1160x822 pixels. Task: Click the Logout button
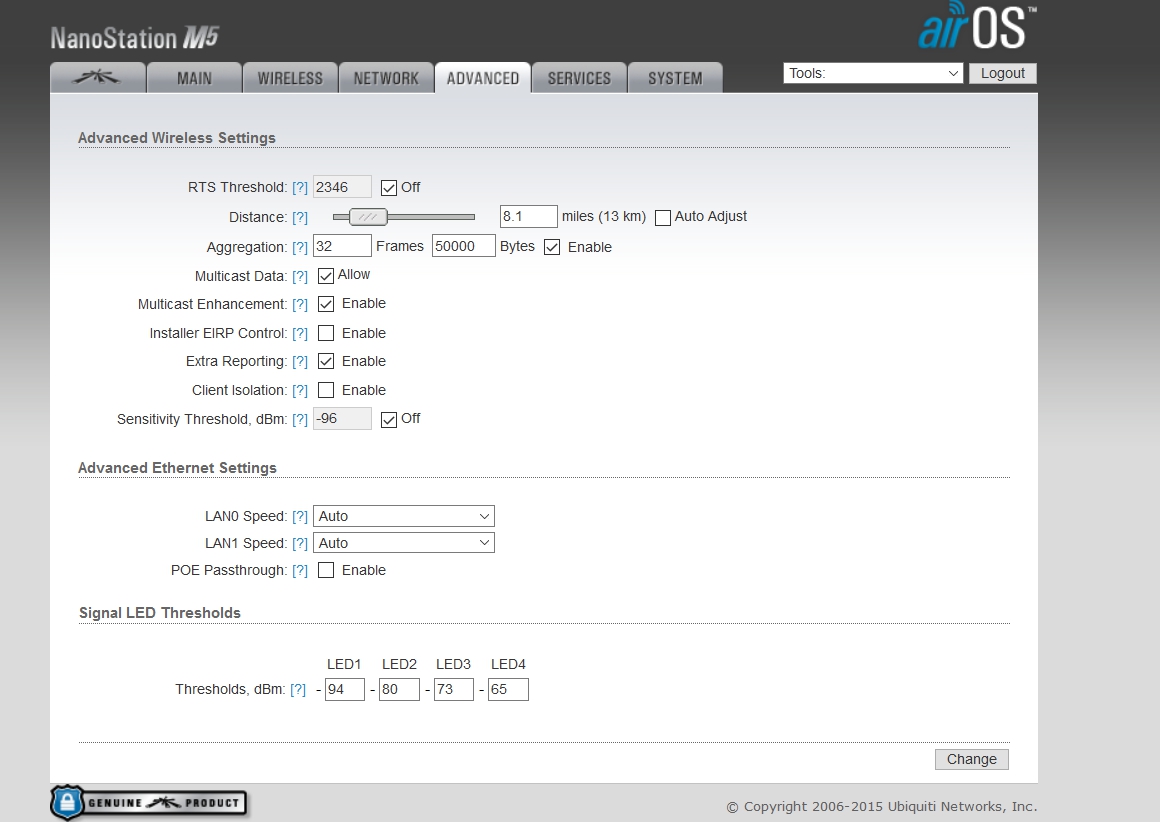(x=1002, y=73)
